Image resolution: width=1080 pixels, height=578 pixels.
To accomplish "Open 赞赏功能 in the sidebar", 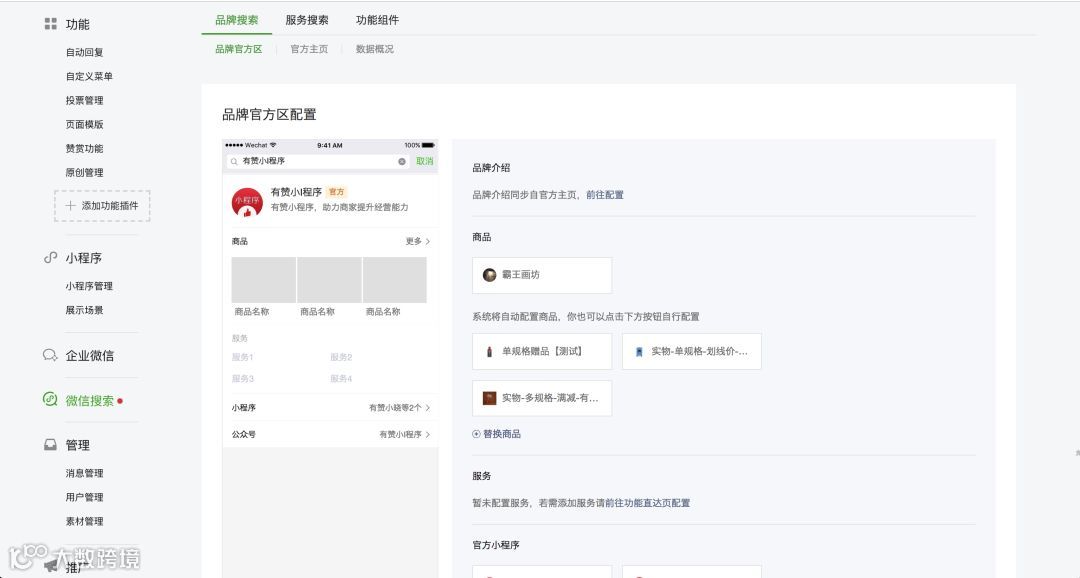I will click(x=85, y=149).
